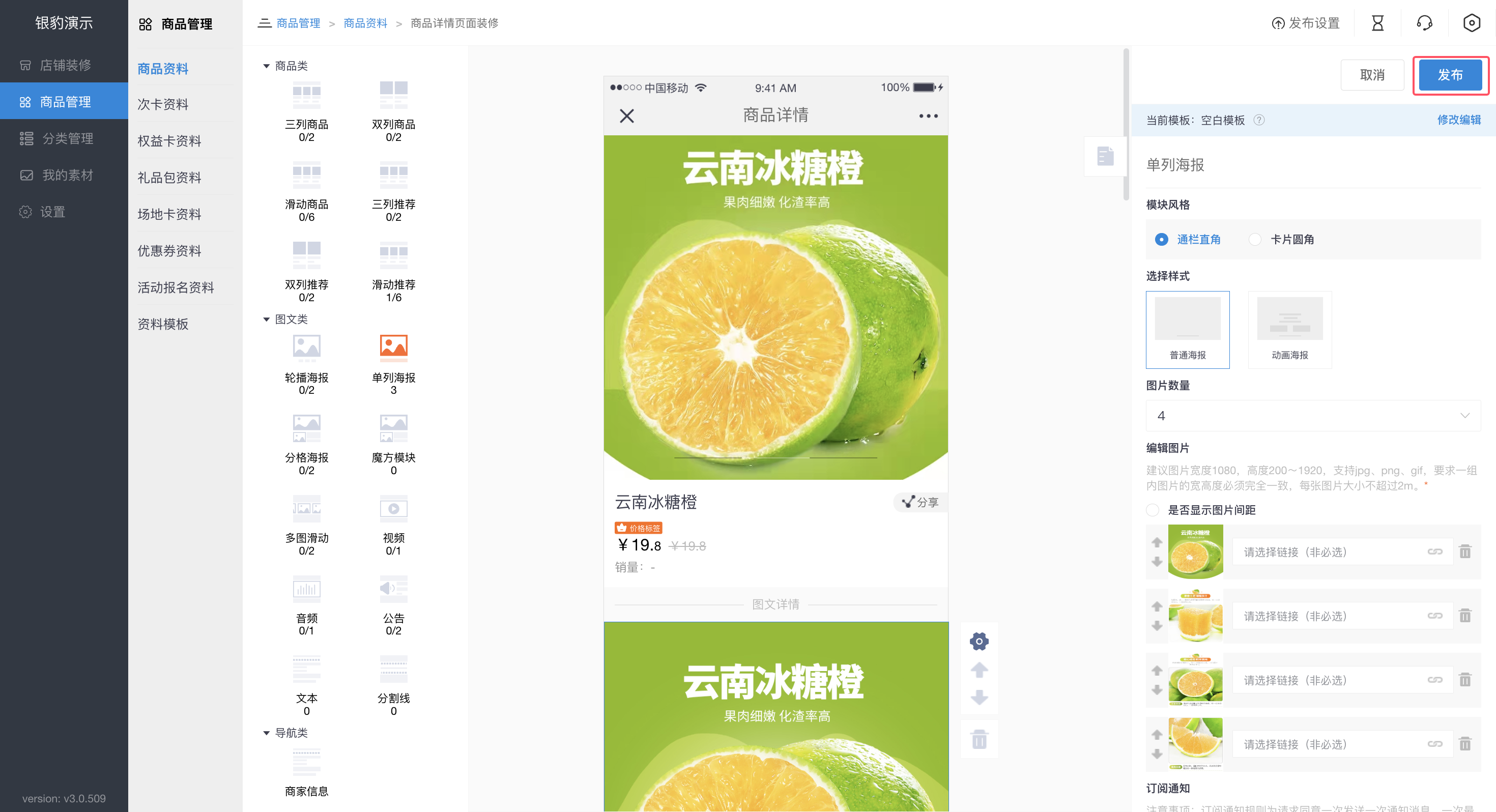
Task: Choose the 普通海报 style option
Action: coord(1188,329)
